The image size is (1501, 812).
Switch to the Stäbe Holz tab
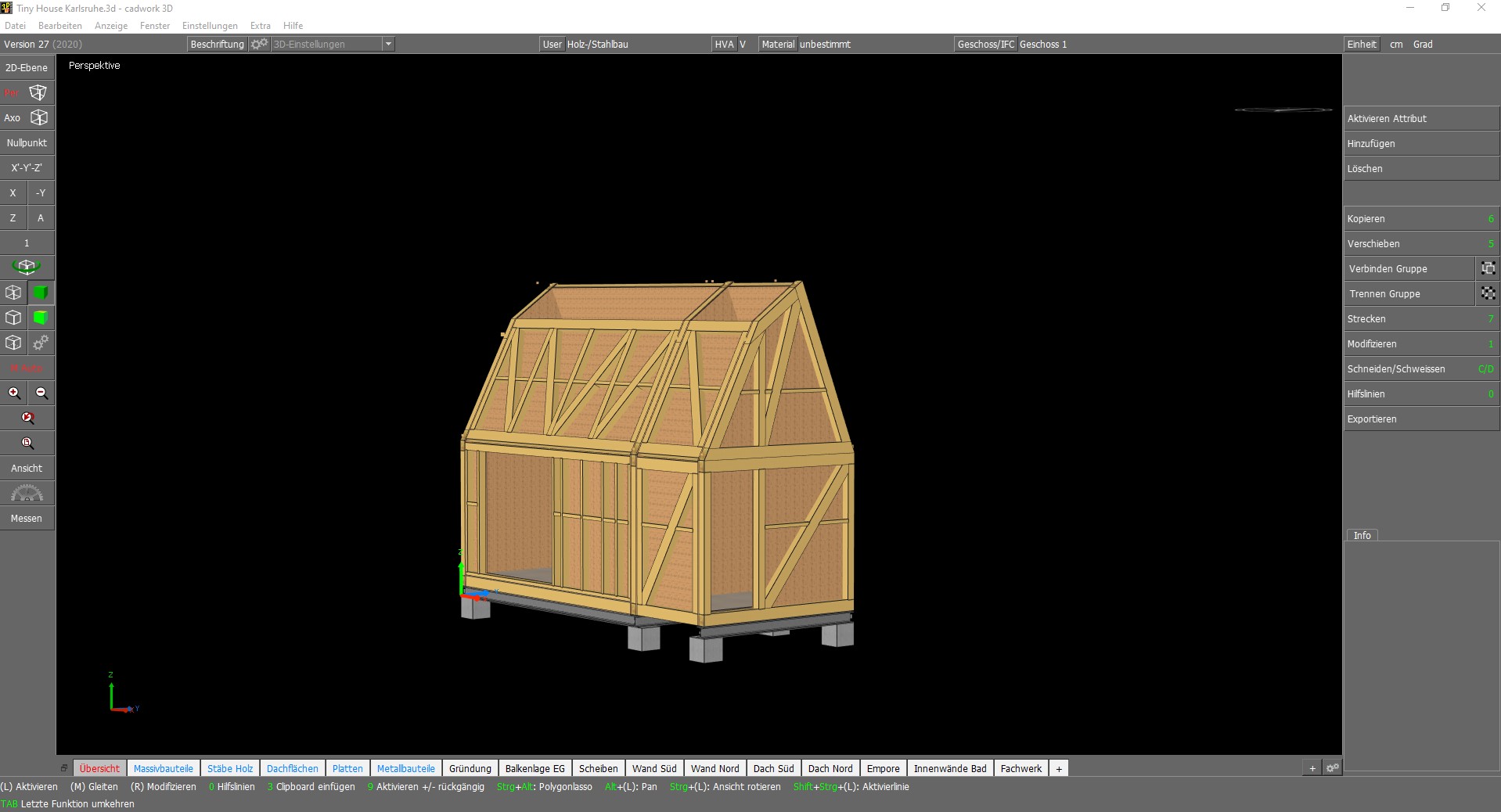point(230,768)
